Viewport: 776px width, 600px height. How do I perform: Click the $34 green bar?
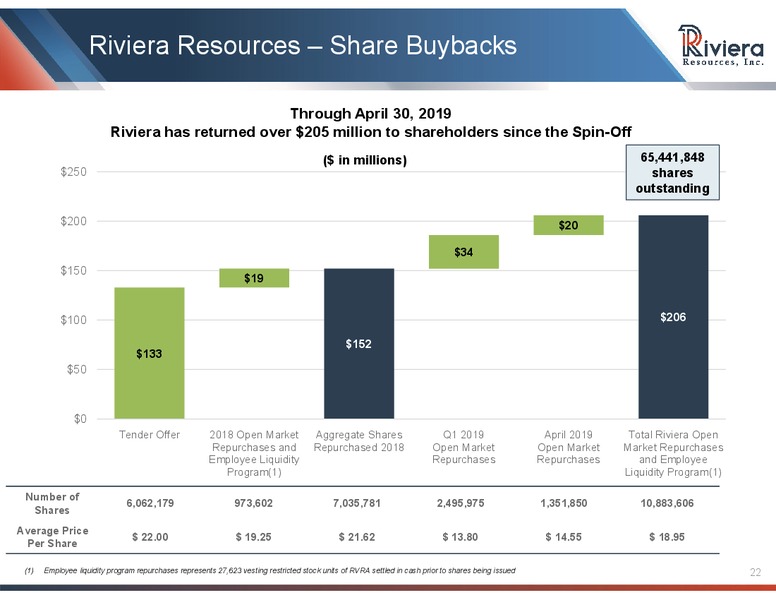pos(464,252)
